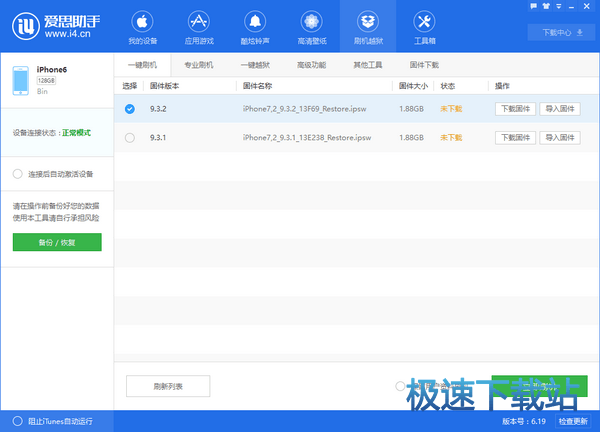
Task: Minimize the window
Action: pos(571,7)
